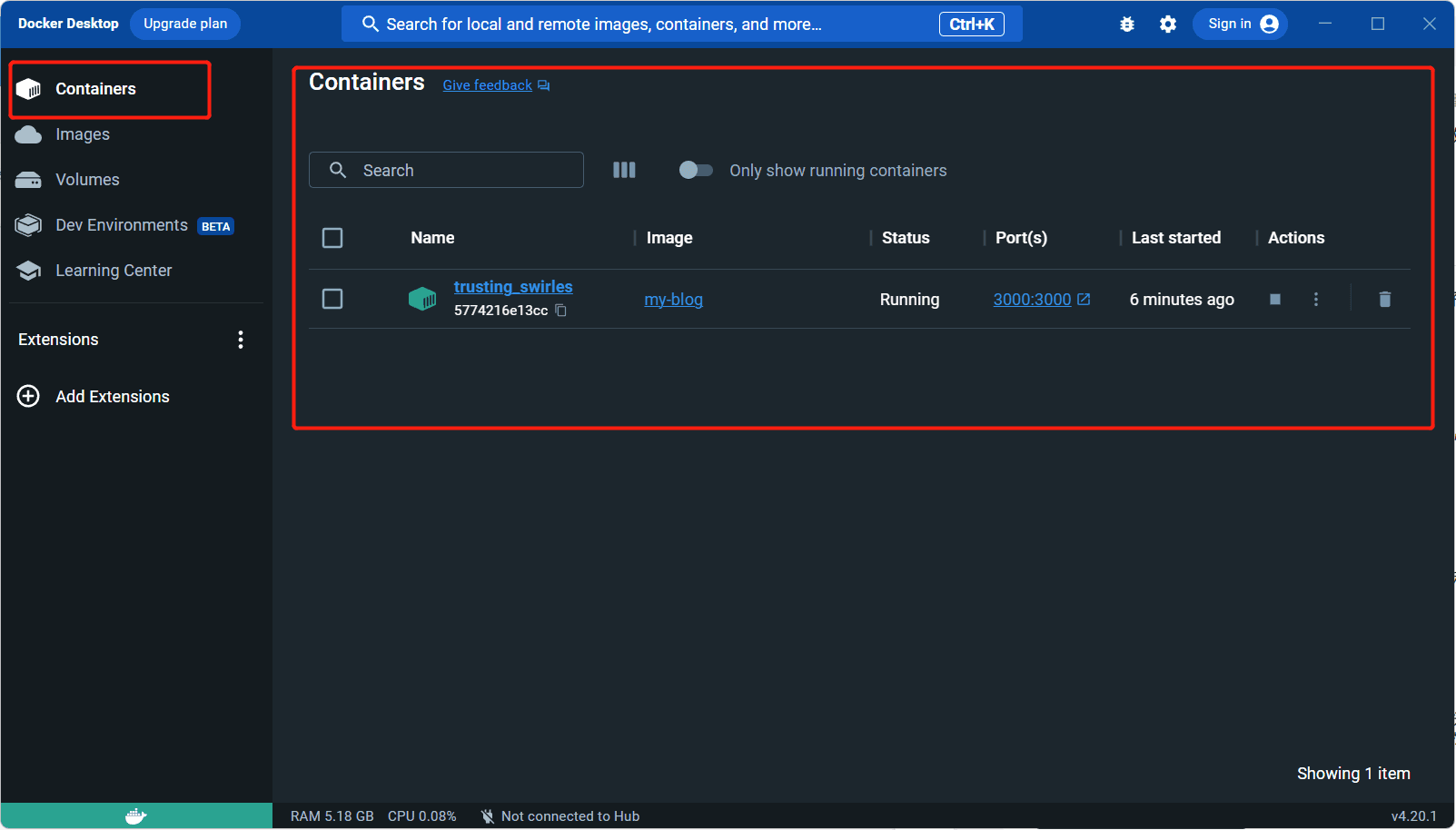Click the Ctrl+K shortcut badge
Viewport: 1456px width, 830px height.
(972, 25)
